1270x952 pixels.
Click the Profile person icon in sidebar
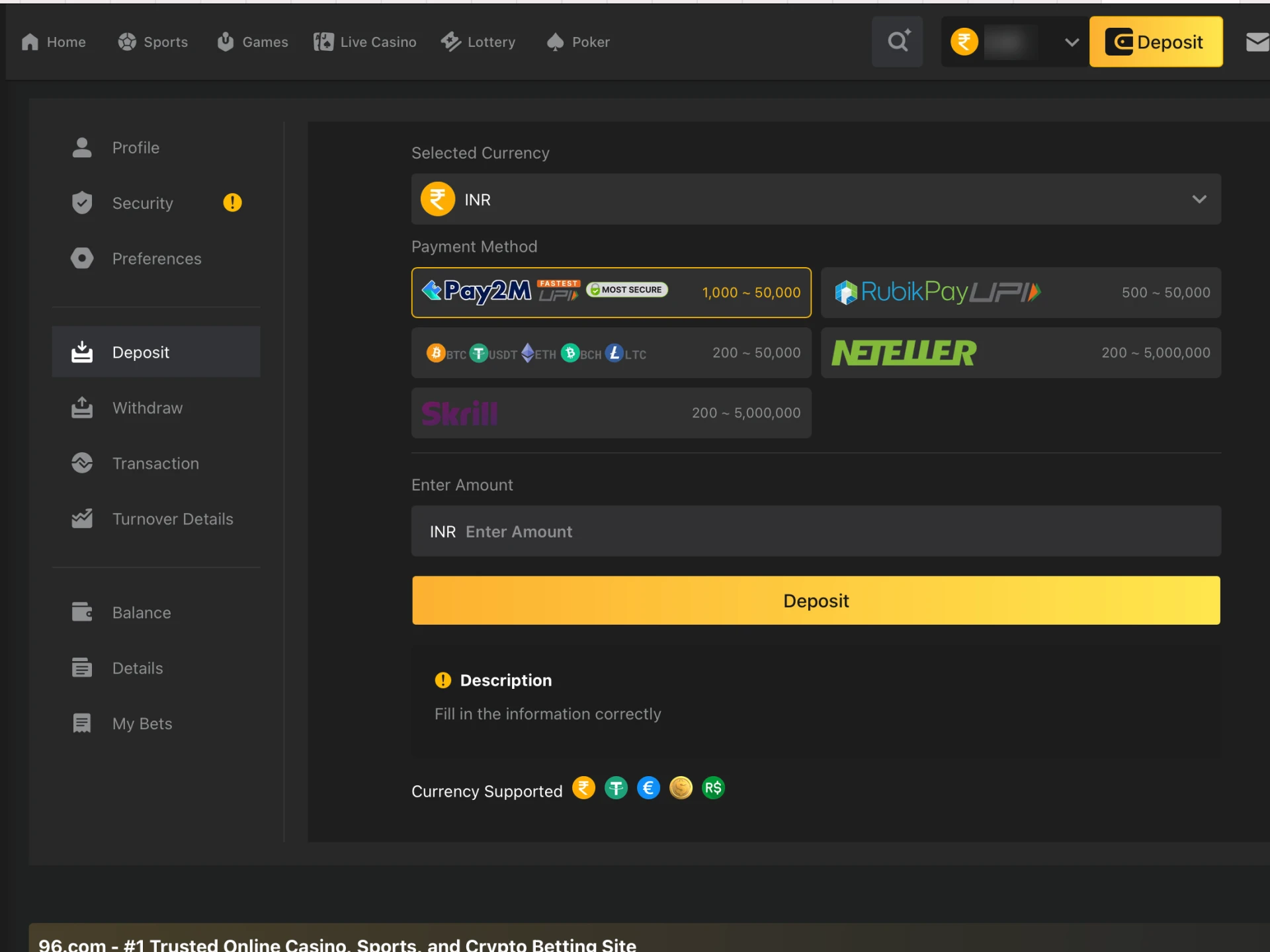coord(82,147)
